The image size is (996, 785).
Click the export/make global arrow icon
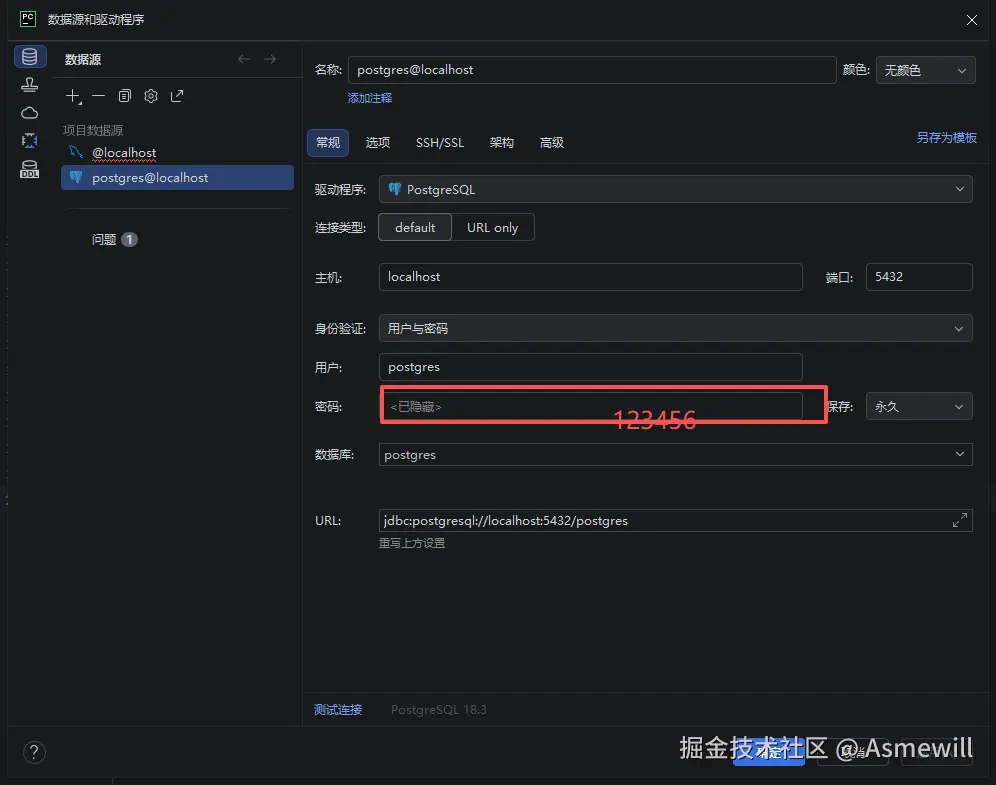point(177,96)
